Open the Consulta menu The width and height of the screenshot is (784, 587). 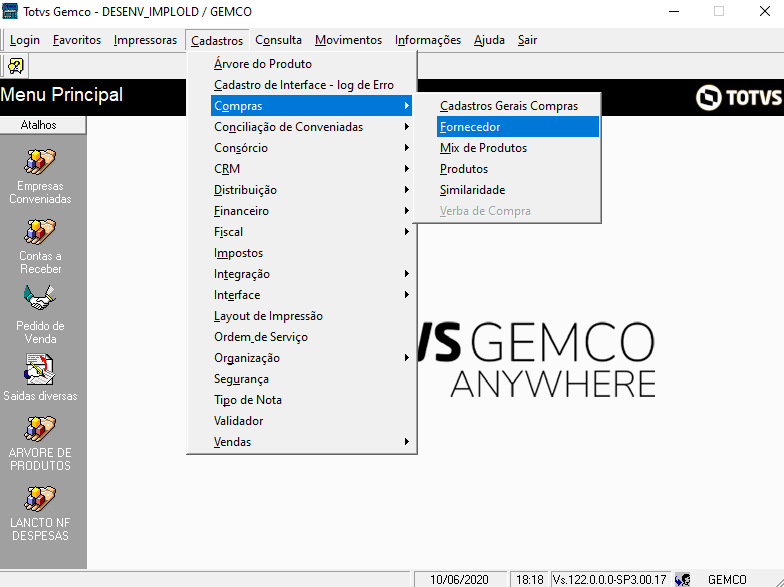pos(278,40)
